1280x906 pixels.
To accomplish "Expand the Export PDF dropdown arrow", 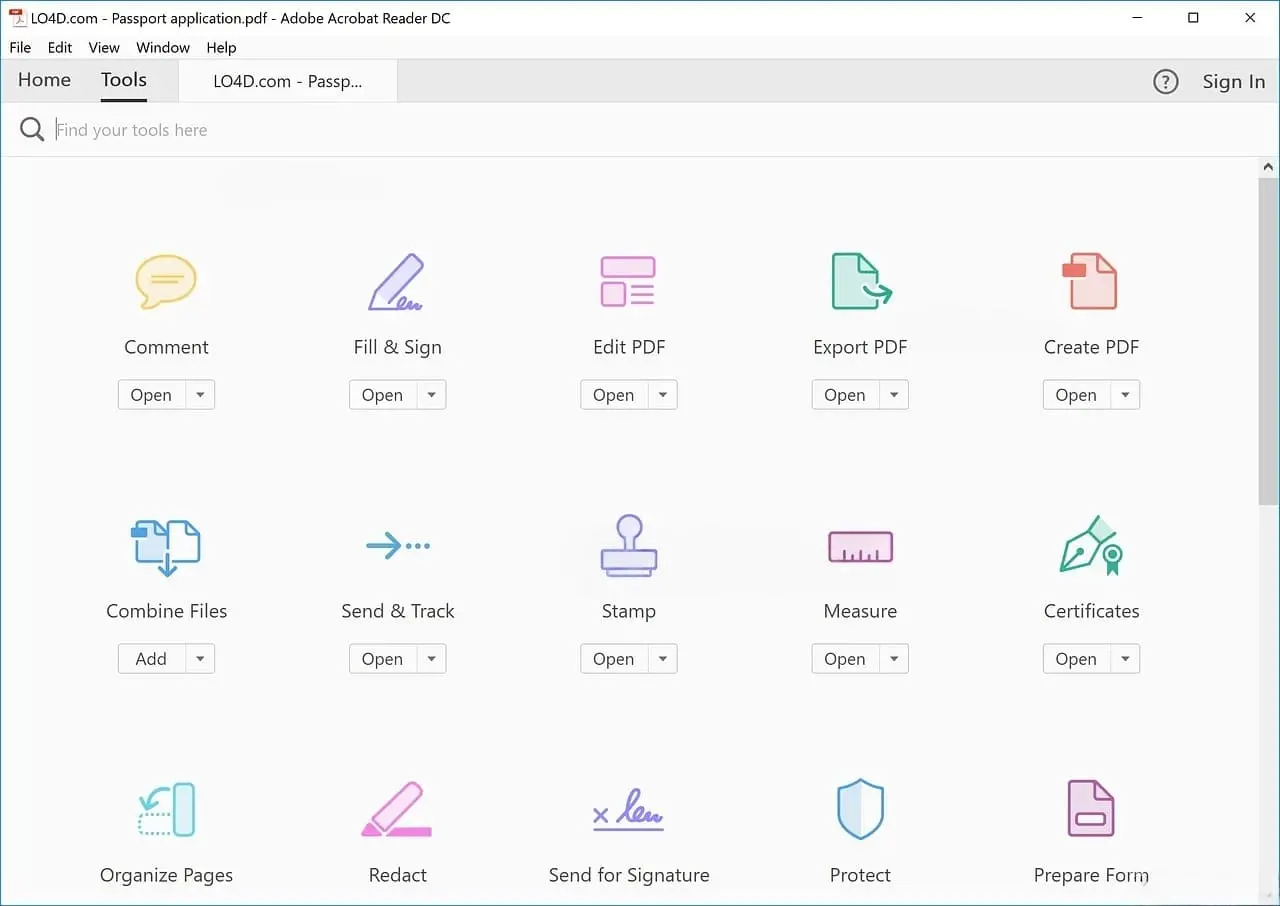I will (x=894, y=395).
